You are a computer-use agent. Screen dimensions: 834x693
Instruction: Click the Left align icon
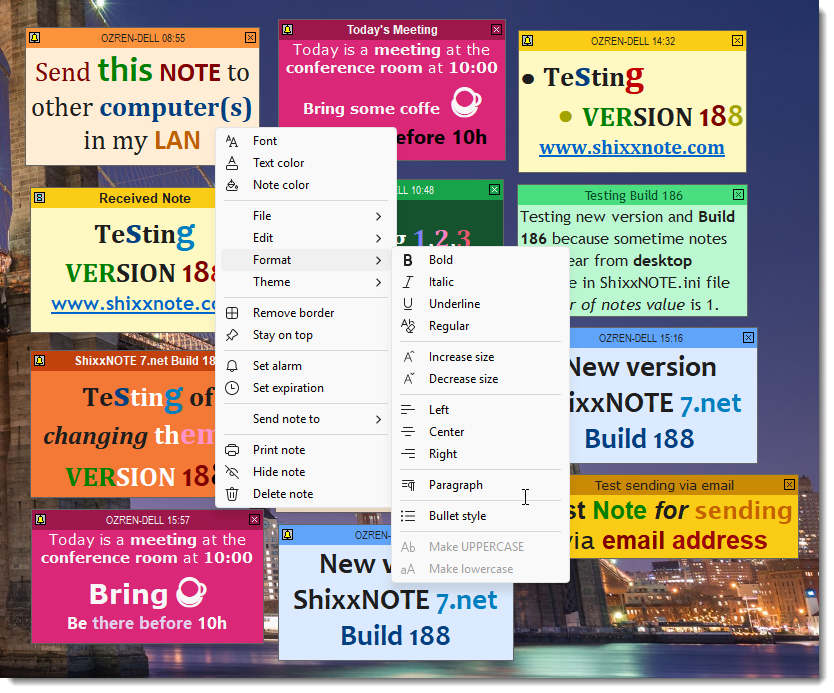pos(408,410)
